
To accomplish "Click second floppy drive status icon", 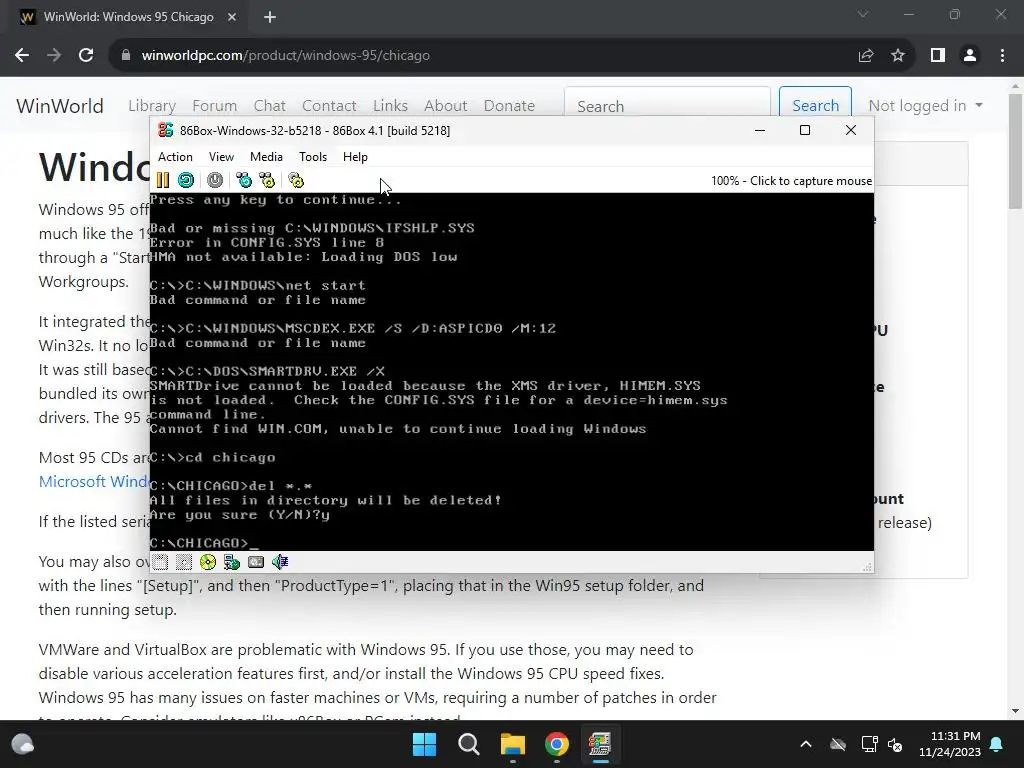I will pos(184,562).
